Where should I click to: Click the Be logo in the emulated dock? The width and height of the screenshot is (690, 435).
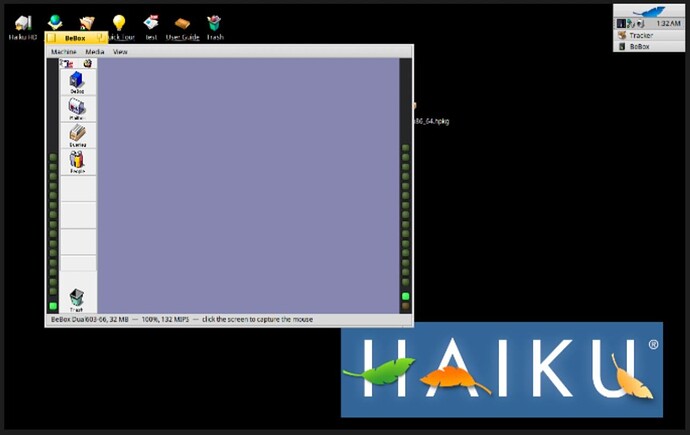click(x=66, y=64)
